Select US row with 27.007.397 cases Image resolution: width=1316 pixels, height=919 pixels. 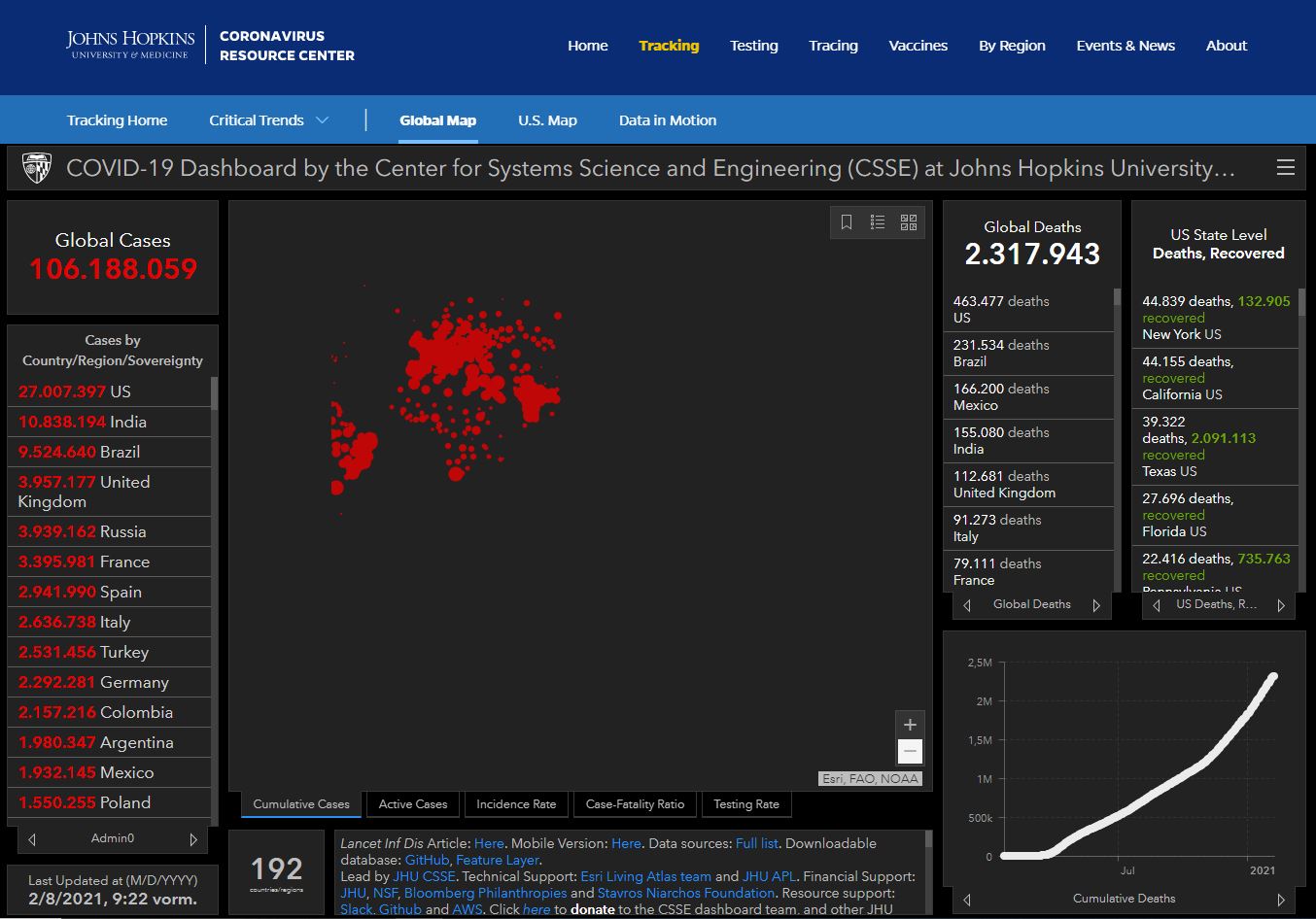109,391
